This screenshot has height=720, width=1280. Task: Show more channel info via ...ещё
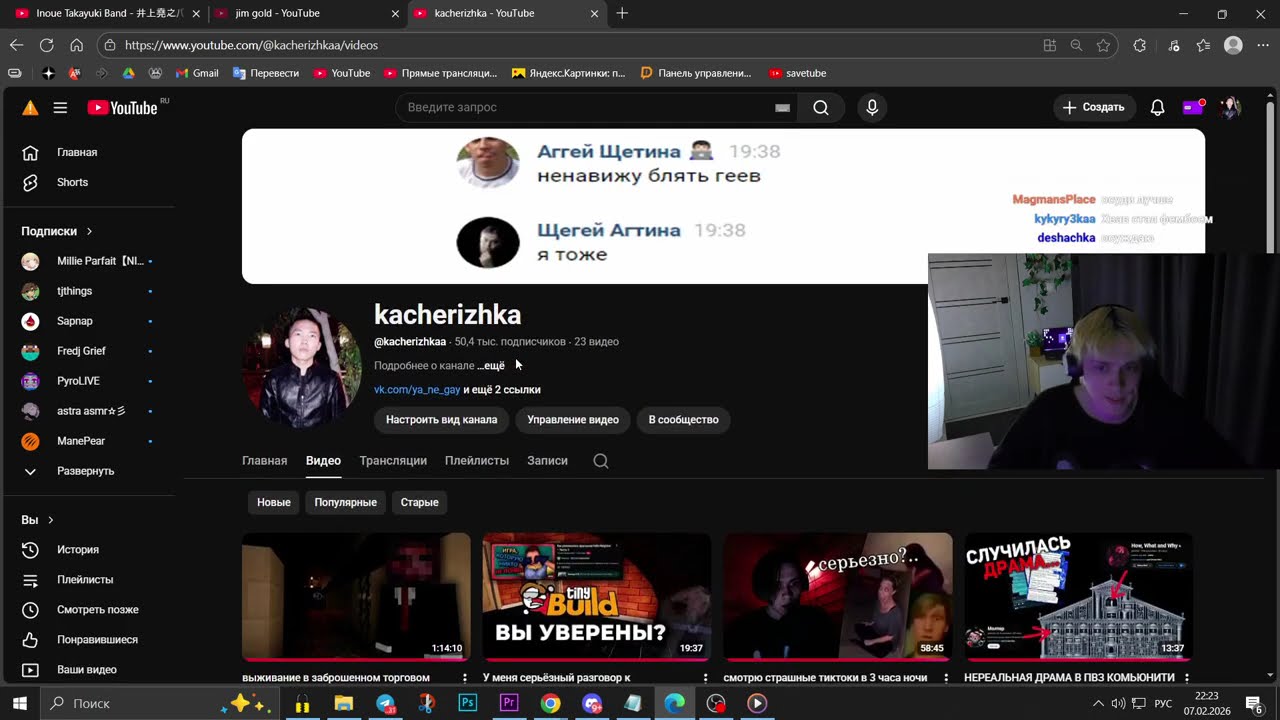(491, 366)
